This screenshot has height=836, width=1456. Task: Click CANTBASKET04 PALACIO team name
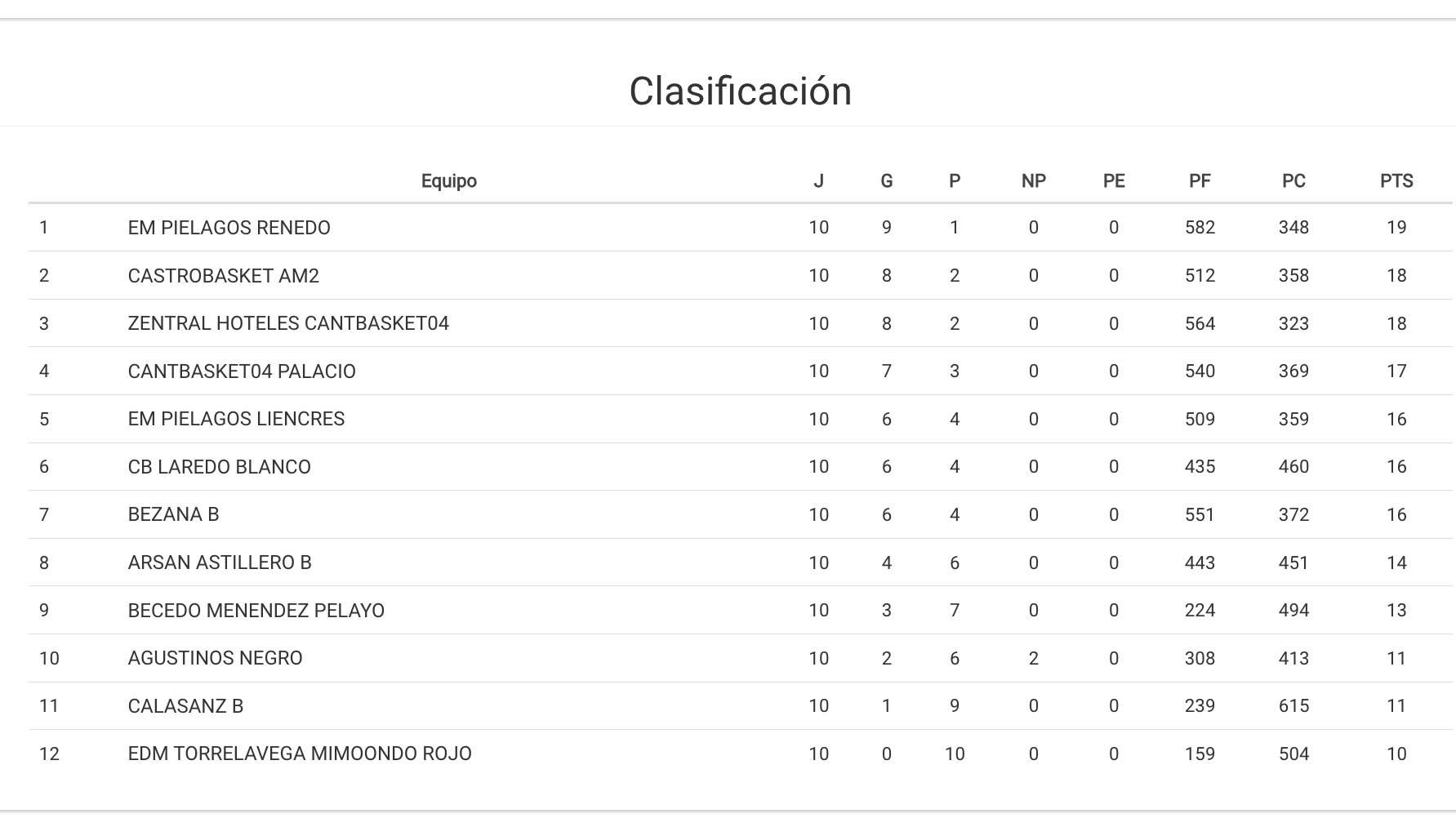coord(242,371)
